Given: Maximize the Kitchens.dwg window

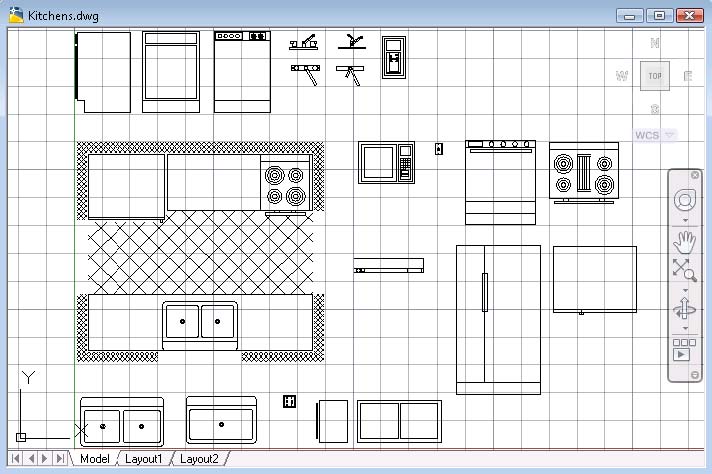Looking at the screenshot, I should 659,15.
